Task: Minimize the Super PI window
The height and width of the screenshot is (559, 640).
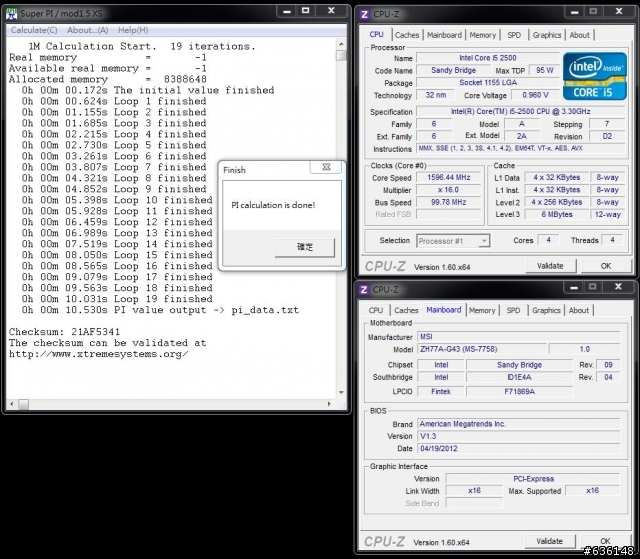Action: pos(287,11)
